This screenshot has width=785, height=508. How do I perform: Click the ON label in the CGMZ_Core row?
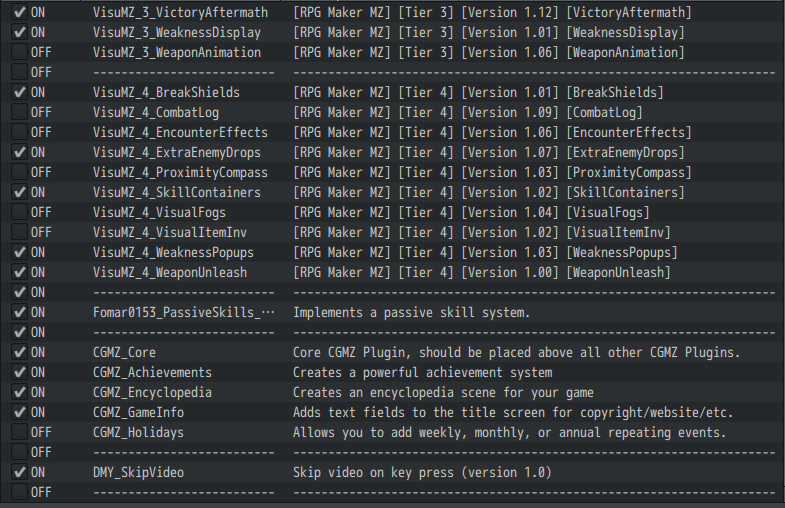point(38,353)
